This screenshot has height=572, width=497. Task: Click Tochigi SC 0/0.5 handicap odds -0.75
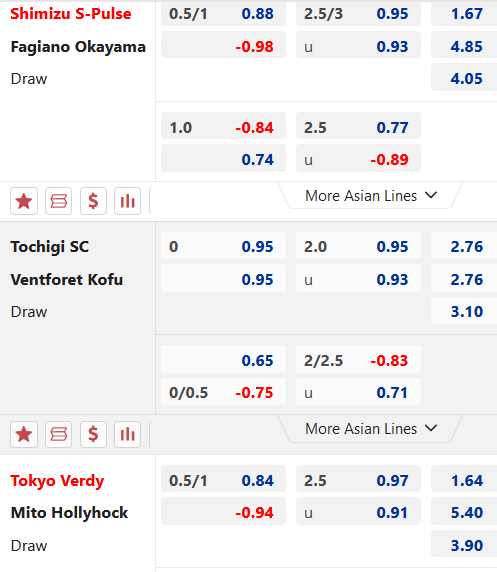(x=223, y=393)
